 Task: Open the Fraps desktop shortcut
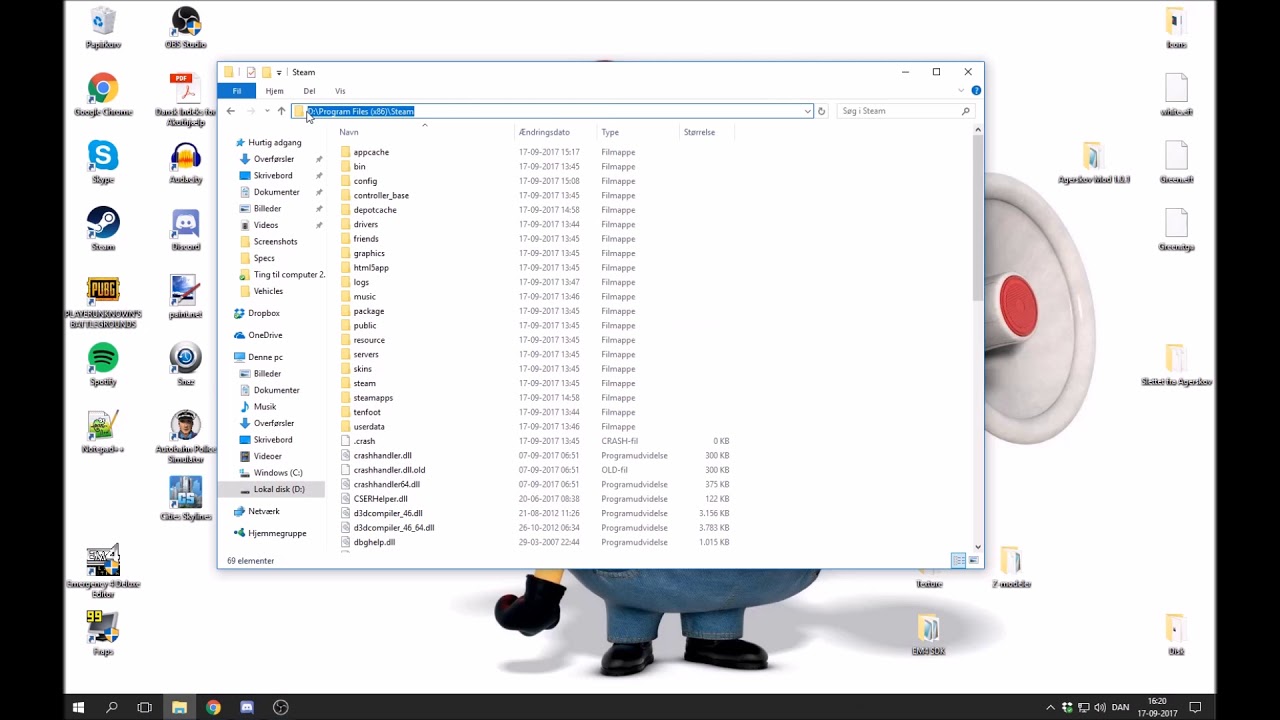pos(103,634)
